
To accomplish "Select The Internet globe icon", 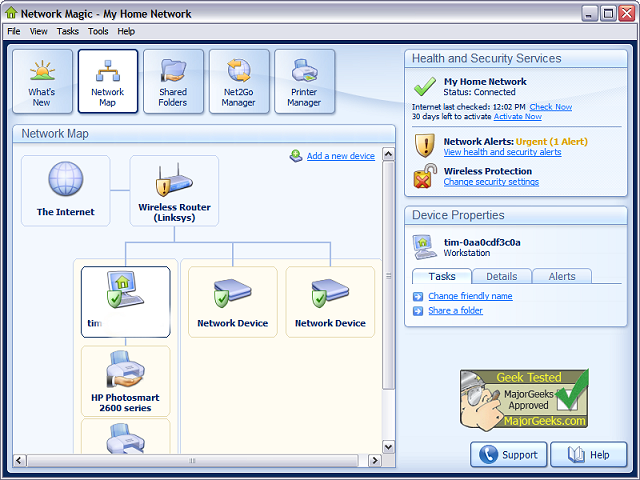I will (x=66, y=179).
